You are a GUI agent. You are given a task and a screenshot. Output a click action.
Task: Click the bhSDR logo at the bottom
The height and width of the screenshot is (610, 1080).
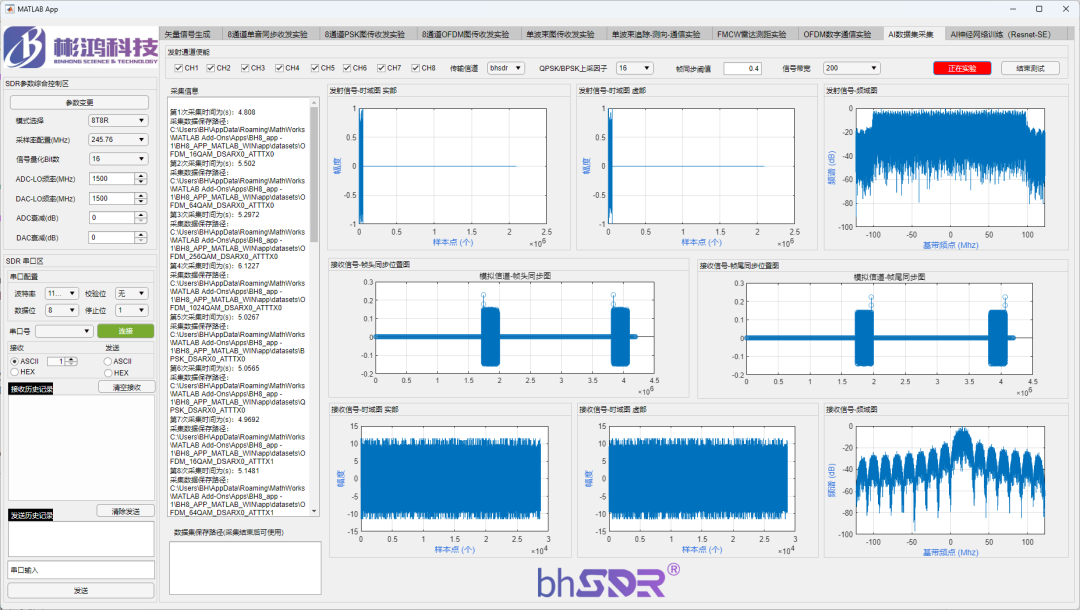(x=608, y=581)
